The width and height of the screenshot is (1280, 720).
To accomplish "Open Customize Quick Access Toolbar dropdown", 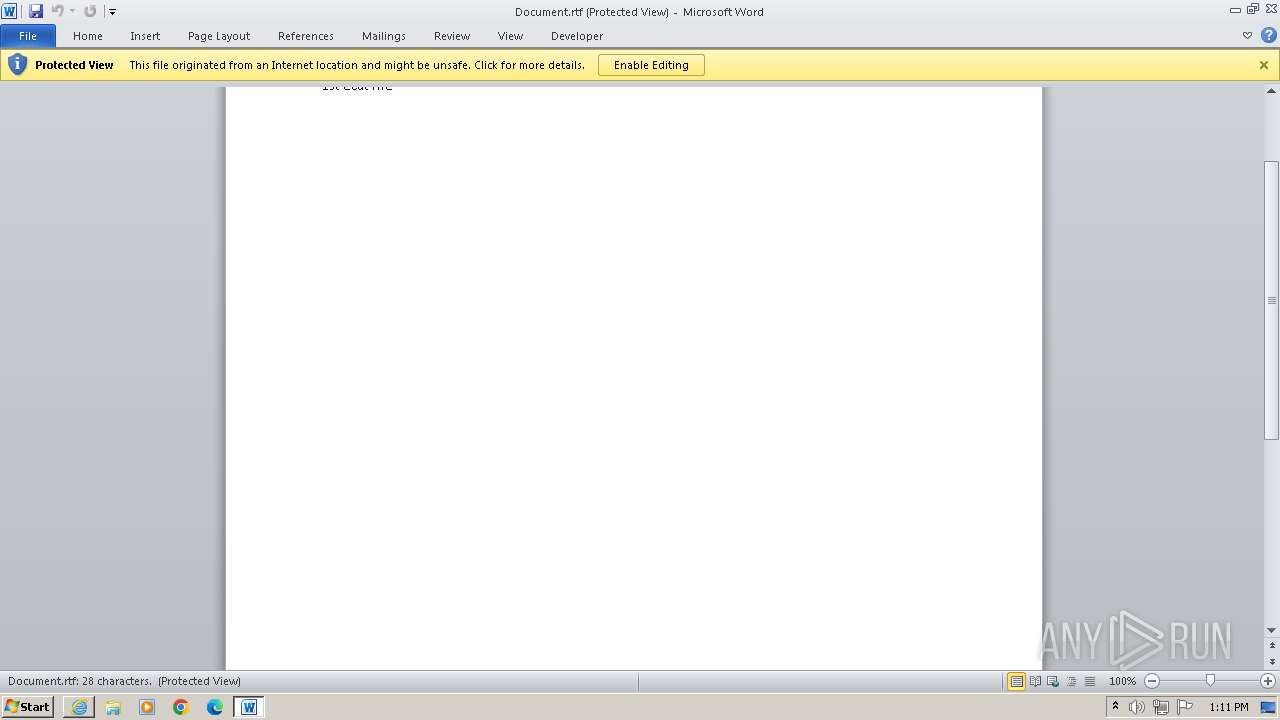I will [112, 12].
